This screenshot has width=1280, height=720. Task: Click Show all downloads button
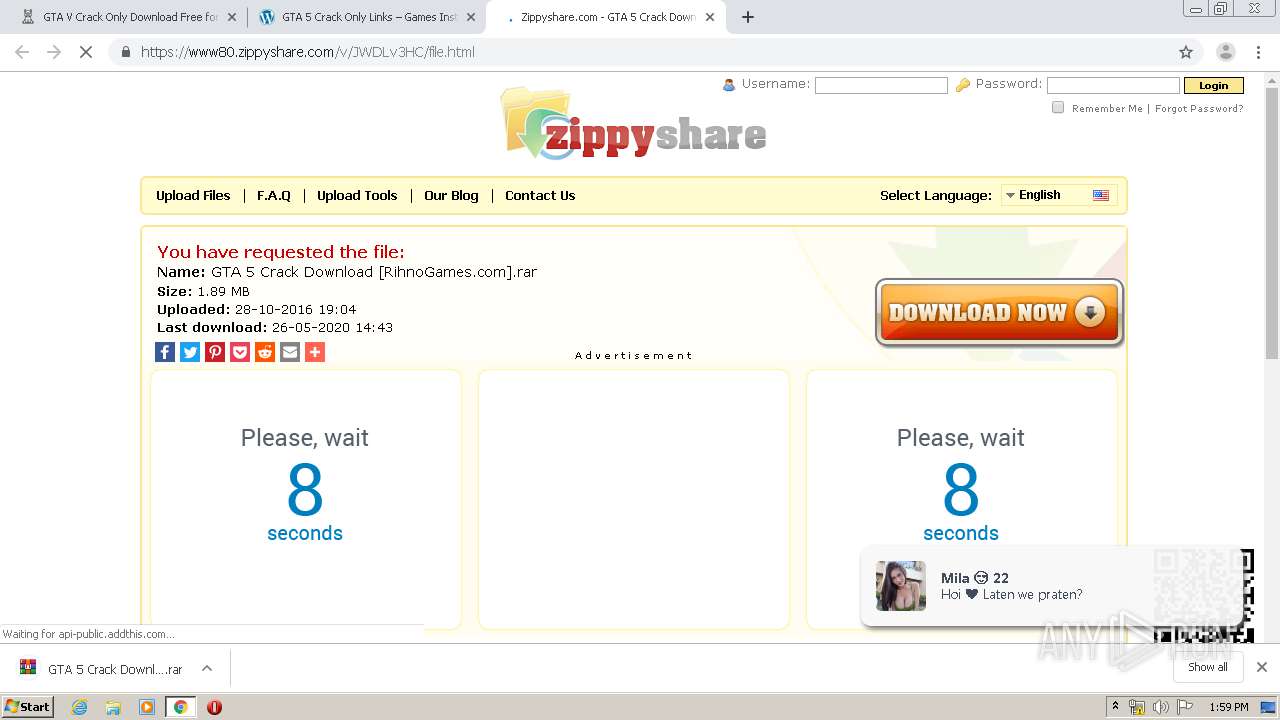pyautogui.click(x=1207, y=667)
